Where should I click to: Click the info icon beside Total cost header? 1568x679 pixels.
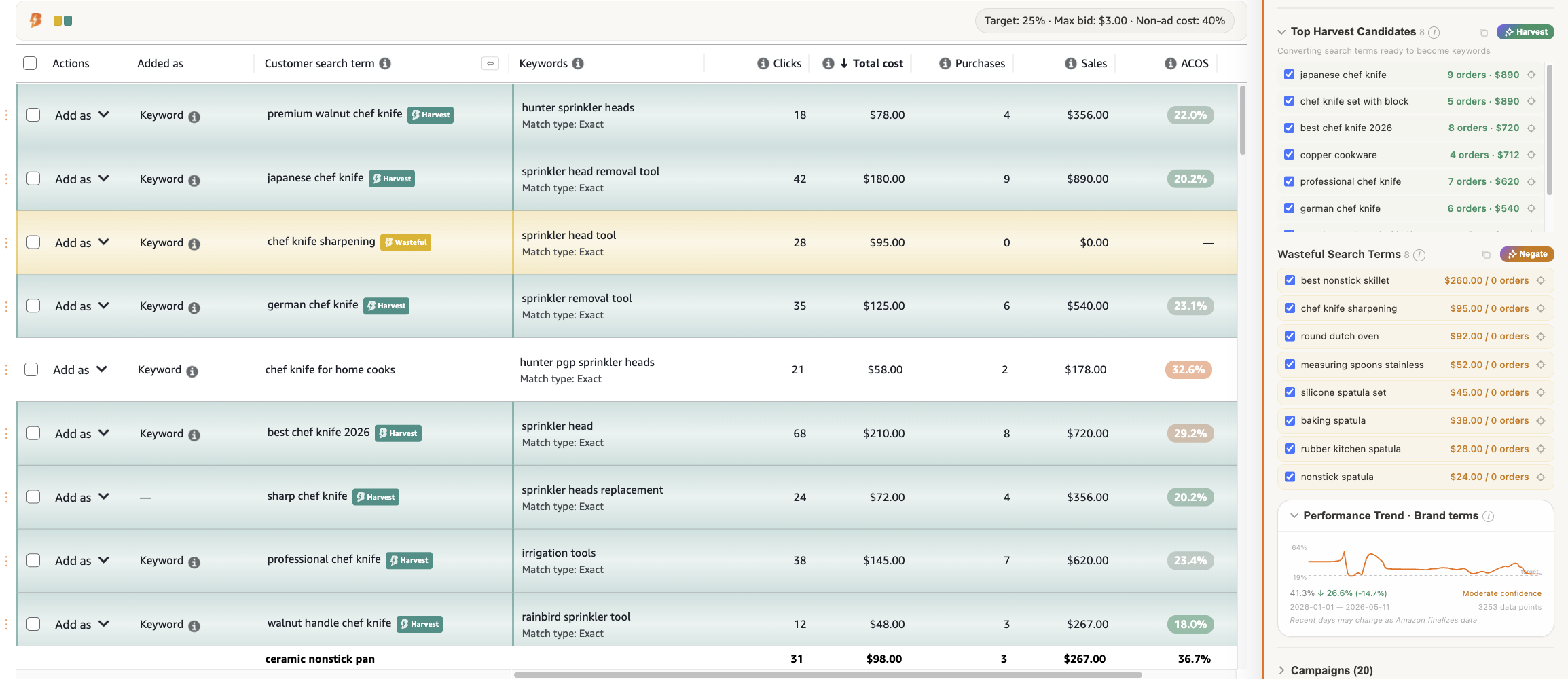(828, 63)
